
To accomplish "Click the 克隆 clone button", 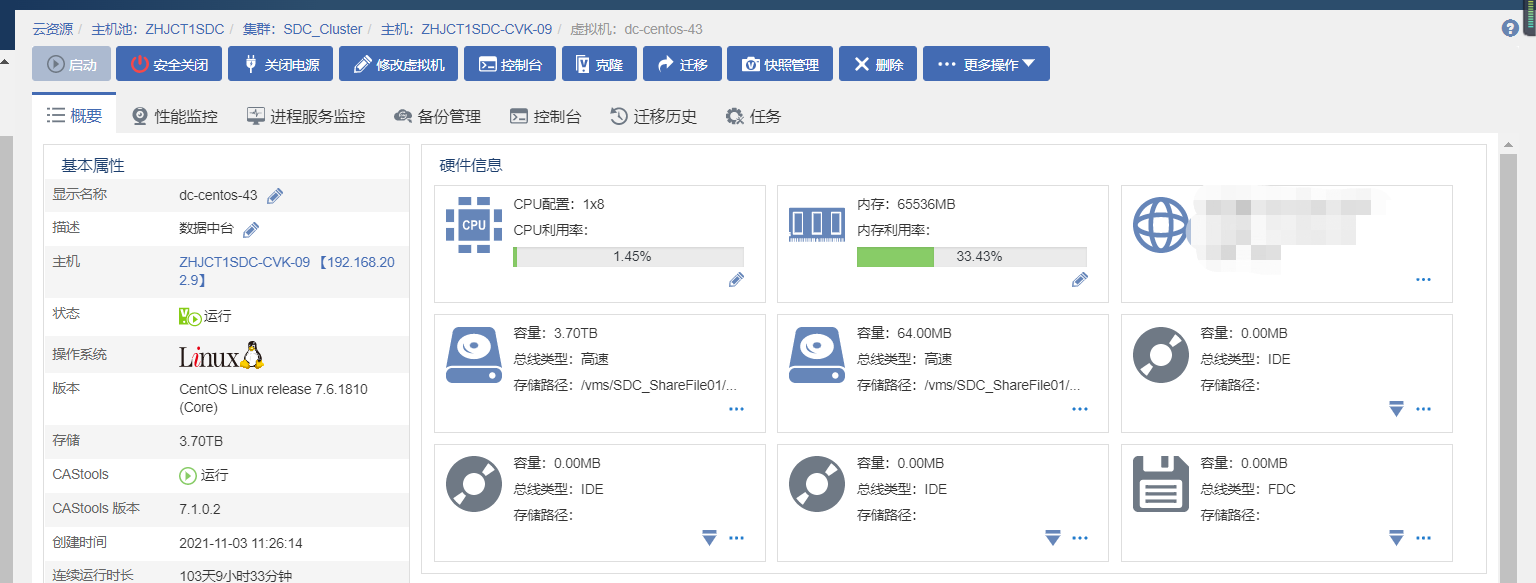I will (598, 64).
